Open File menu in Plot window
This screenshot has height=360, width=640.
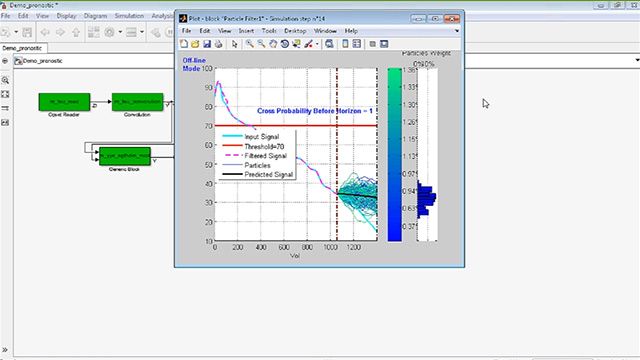pyautogui.click(x=187, y=31)
